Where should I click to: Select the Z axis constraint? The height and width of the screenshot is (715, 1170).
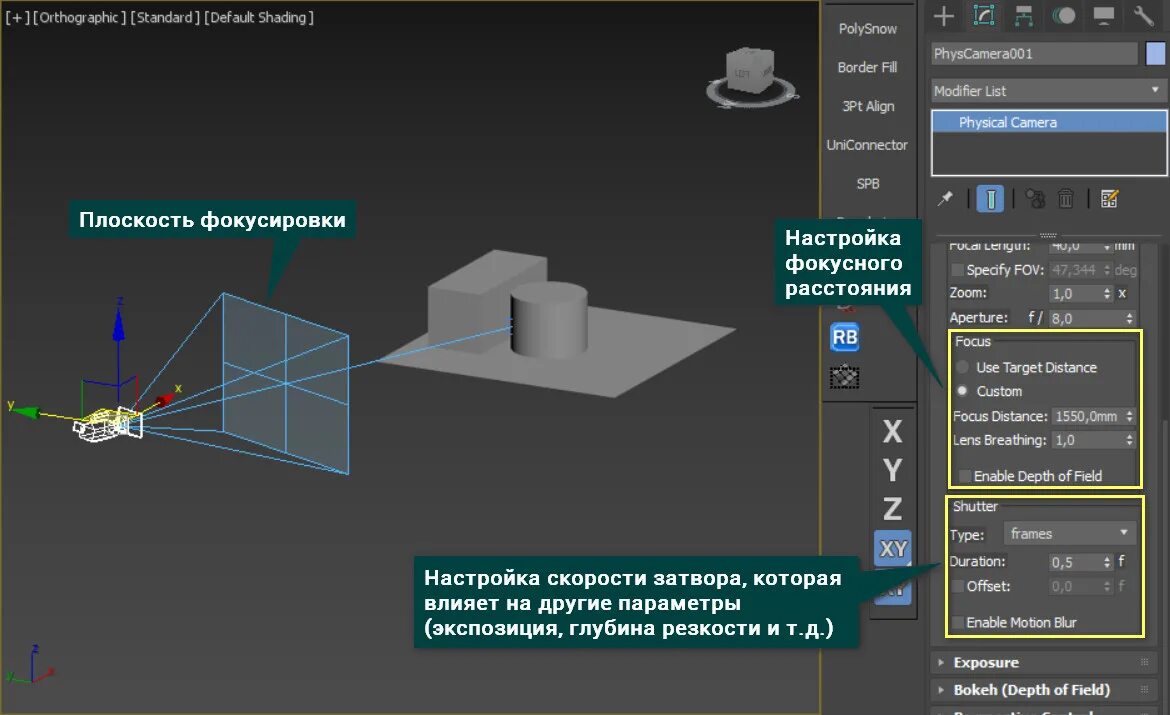[x=892, y=509]
